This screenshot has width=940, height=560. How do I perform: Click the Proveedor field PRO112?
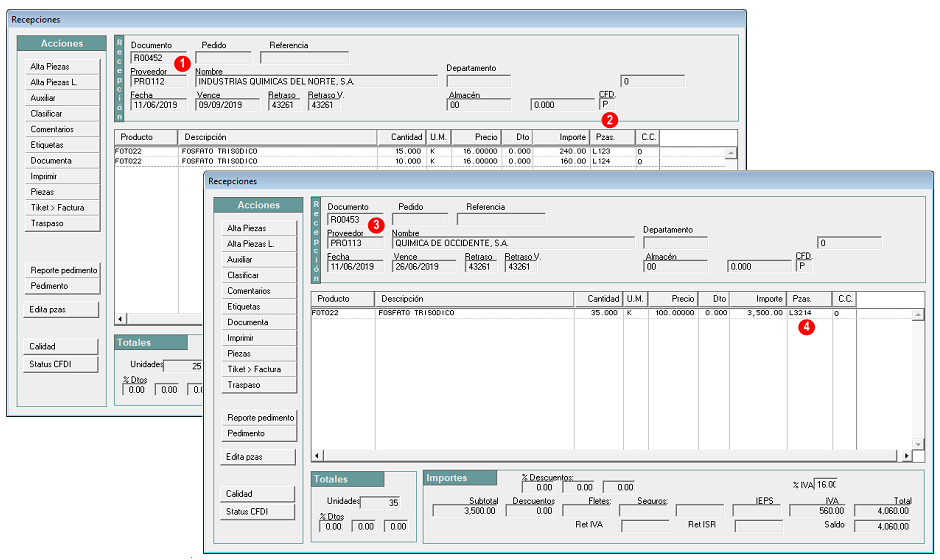[x=158, y=82]
